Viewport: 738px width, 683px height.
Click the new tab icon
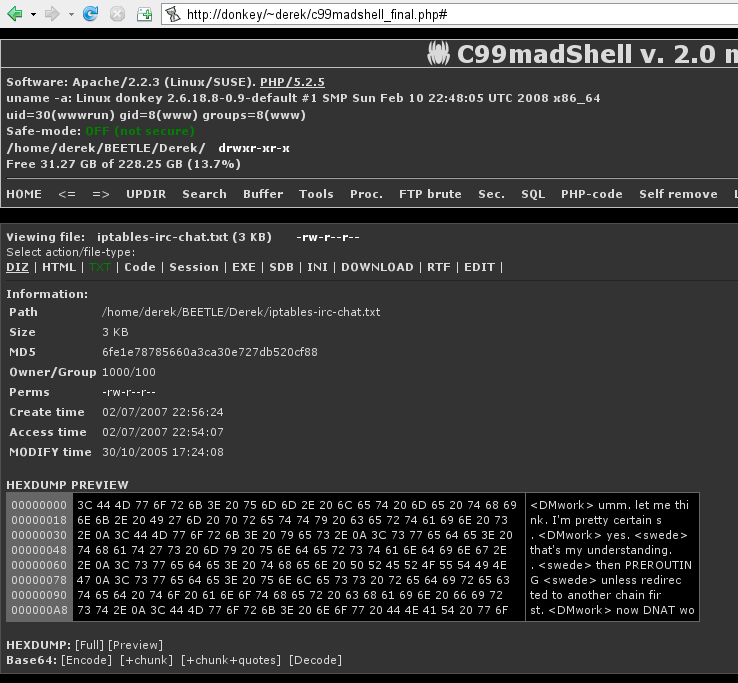[x=144, y=14]
